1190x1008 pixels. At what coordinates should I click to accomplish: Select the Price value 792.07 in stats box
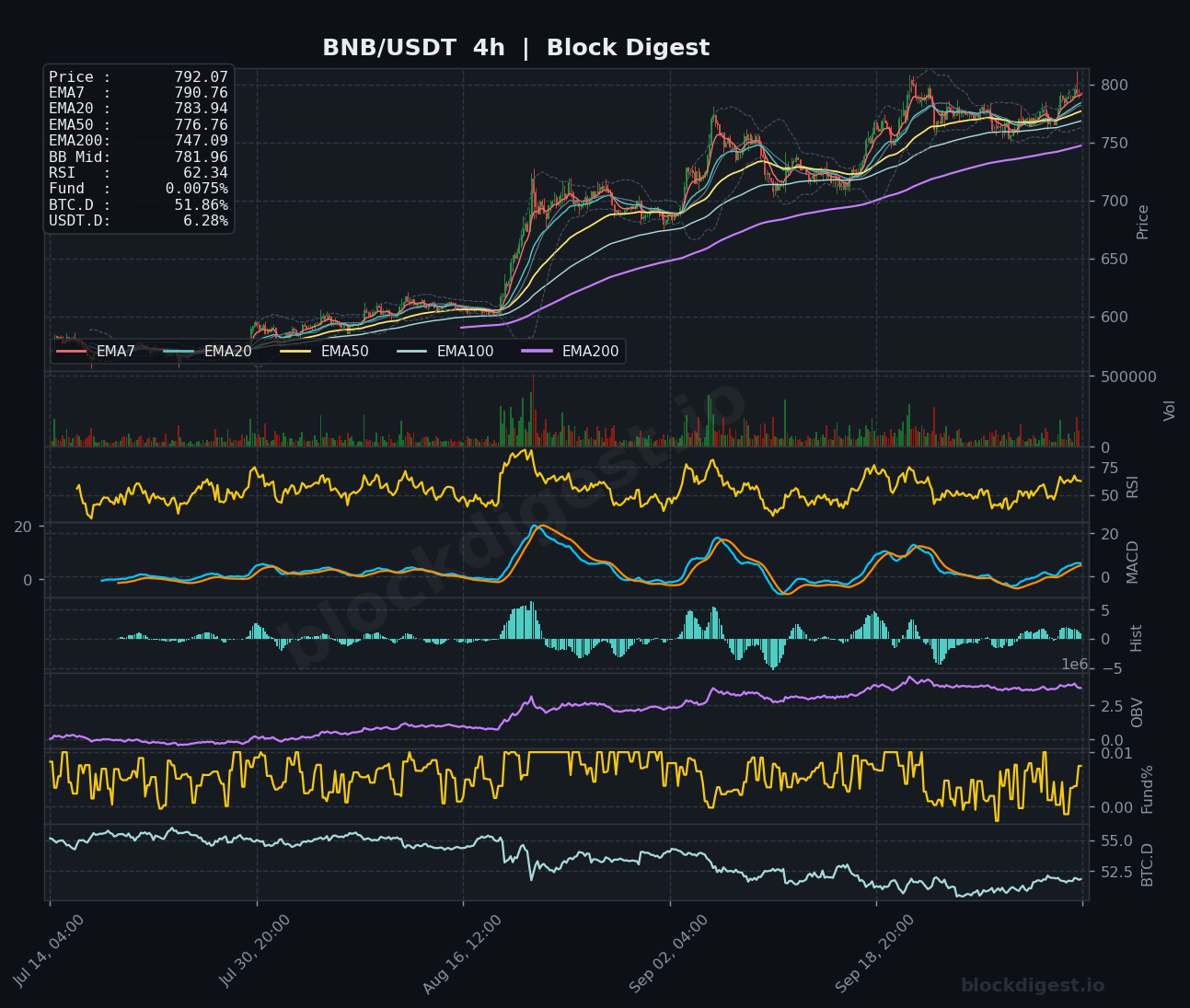coord(201,77)
